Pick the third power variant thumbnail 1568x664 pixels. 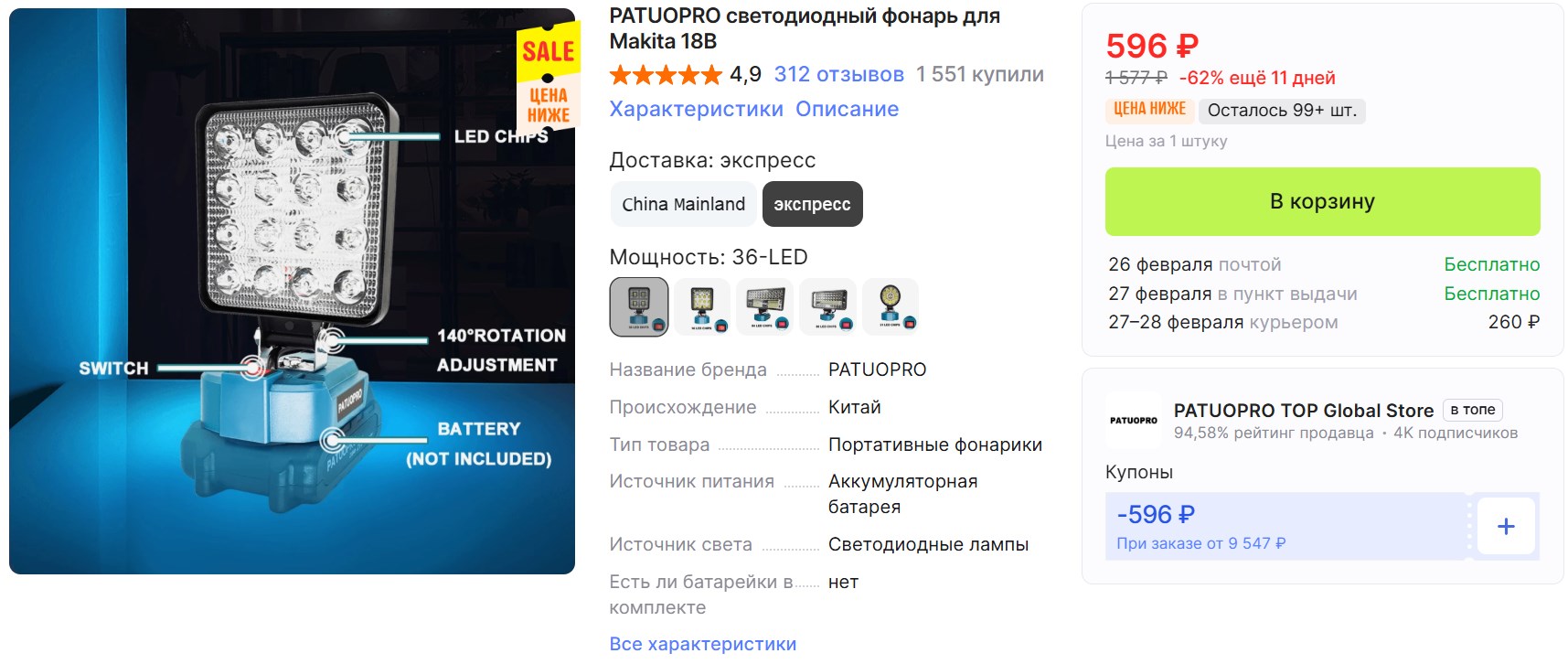[x=764, y=307]
